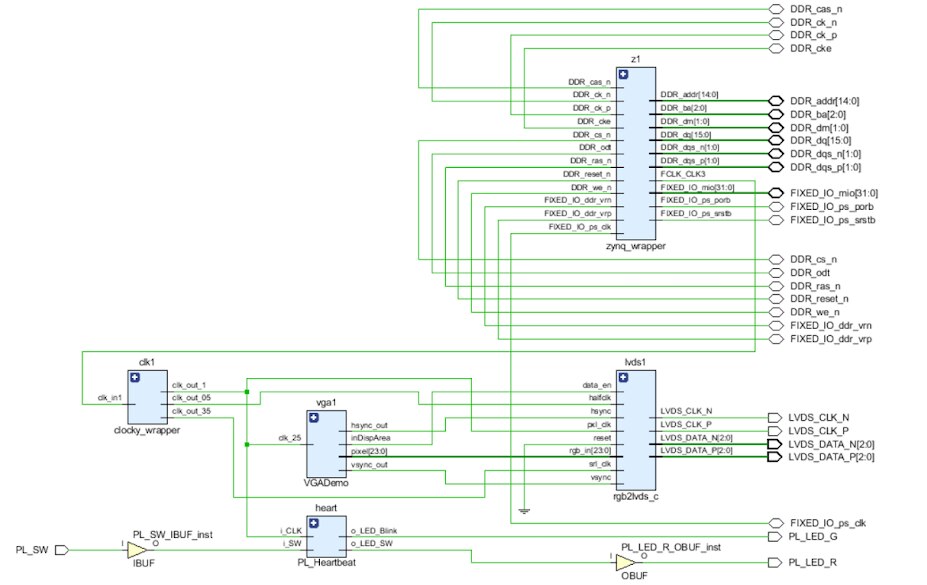This screenshot has height=585, width=927.
Task: Click the FIXED_IO_ps_clk port label
Action: pos(828,523)
